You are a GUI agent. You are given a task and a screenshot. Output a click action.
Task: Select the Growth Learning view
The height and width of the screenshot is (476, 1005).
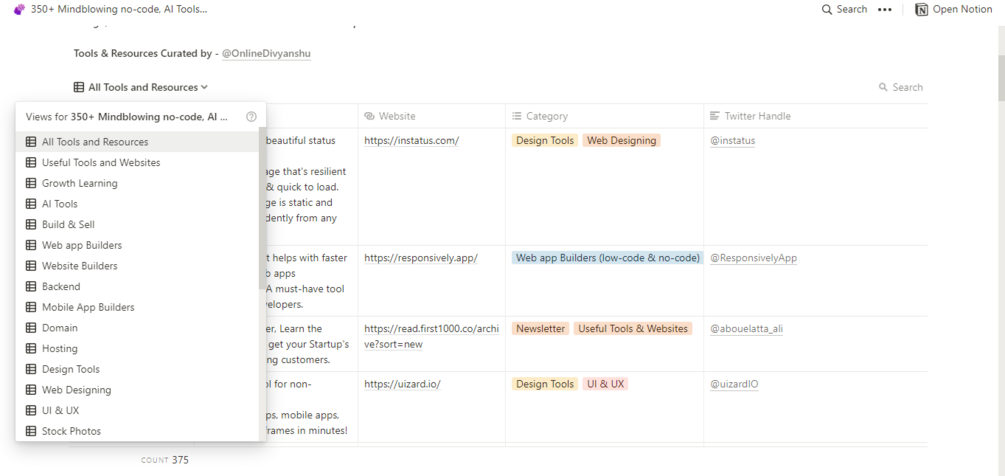79,184
